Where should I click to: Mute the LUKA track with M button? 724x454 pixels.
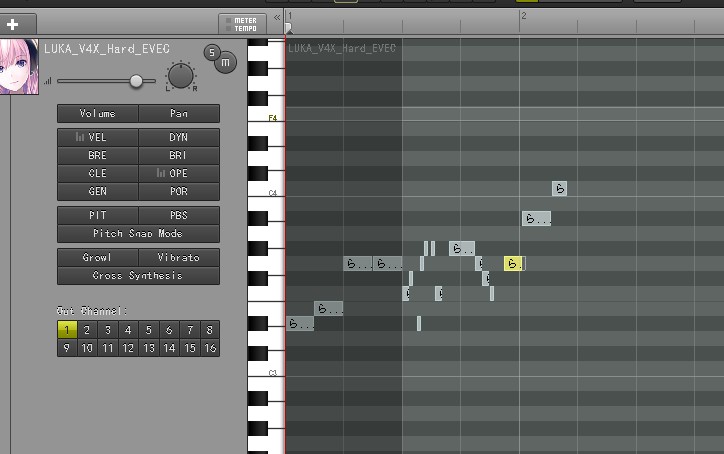click(225, 62)
